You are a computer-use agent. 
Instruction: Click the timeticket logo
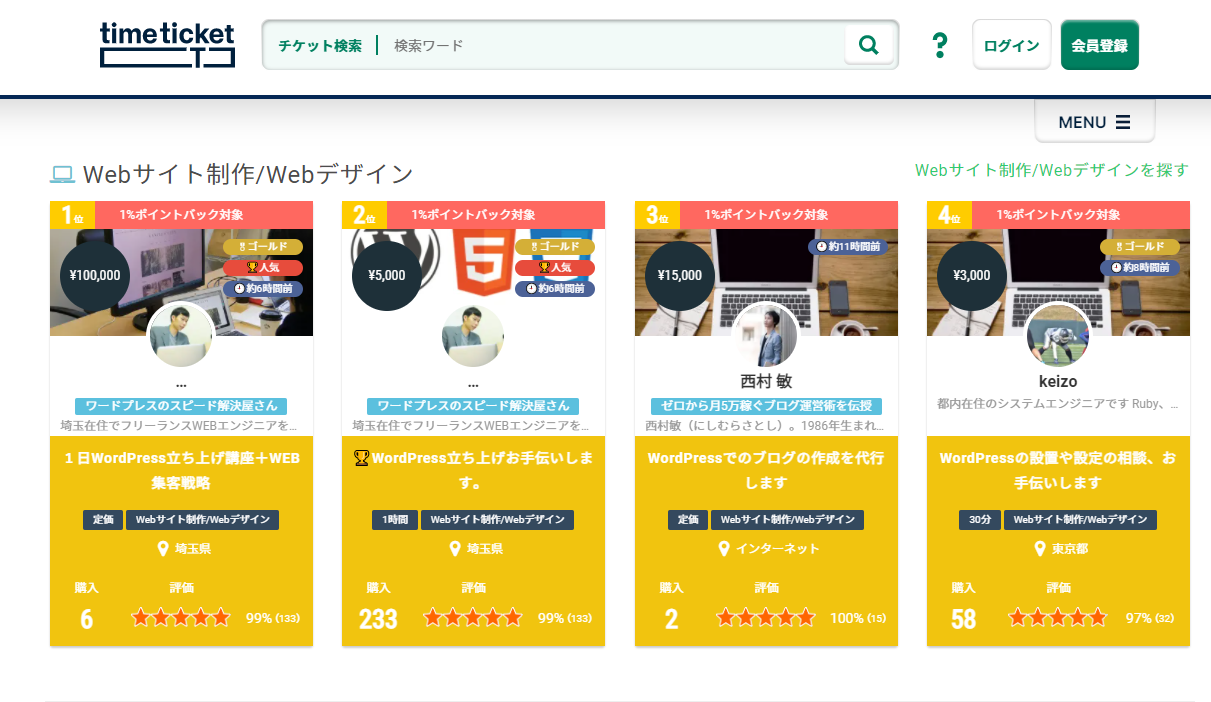click(166, 44)
